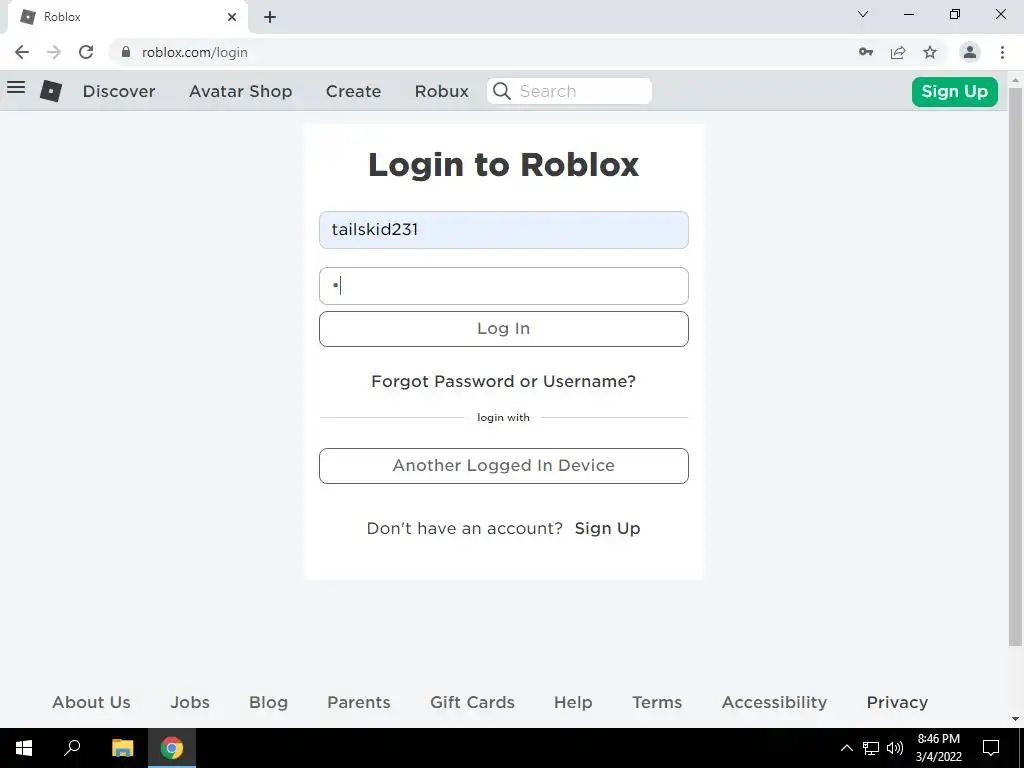Open Chrome three-dot menu

point(1002,52)
